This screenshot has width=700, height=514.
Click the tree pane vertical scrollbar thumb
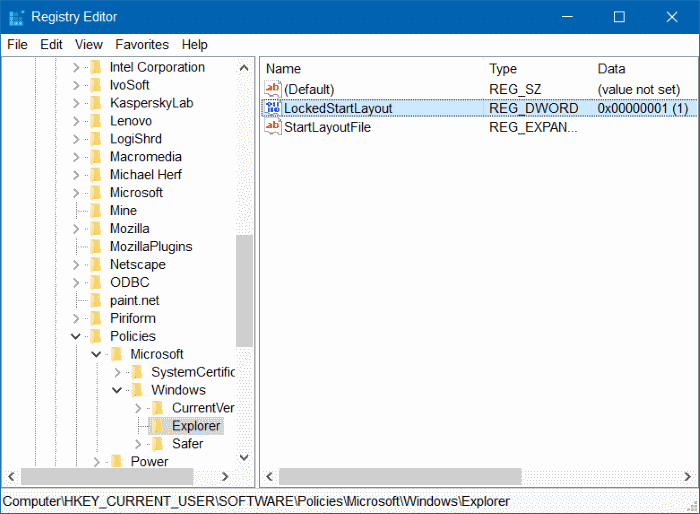[x=244, y=291]
